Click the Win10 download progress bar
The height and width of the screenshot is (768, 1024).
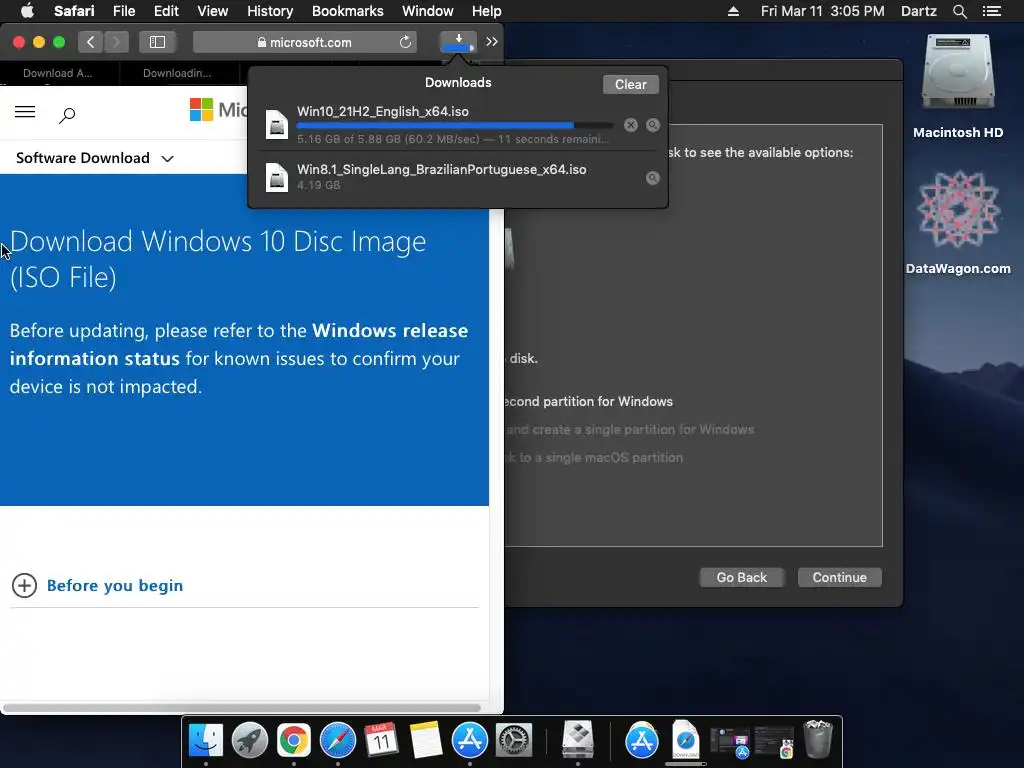click(x=455, y=125)
